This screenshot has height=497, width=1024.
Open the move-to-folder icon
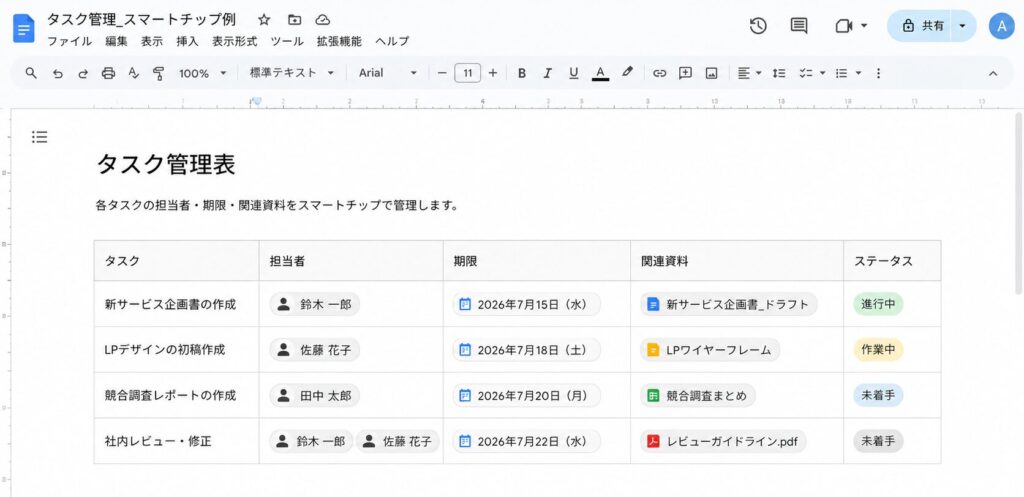point(295,20)
